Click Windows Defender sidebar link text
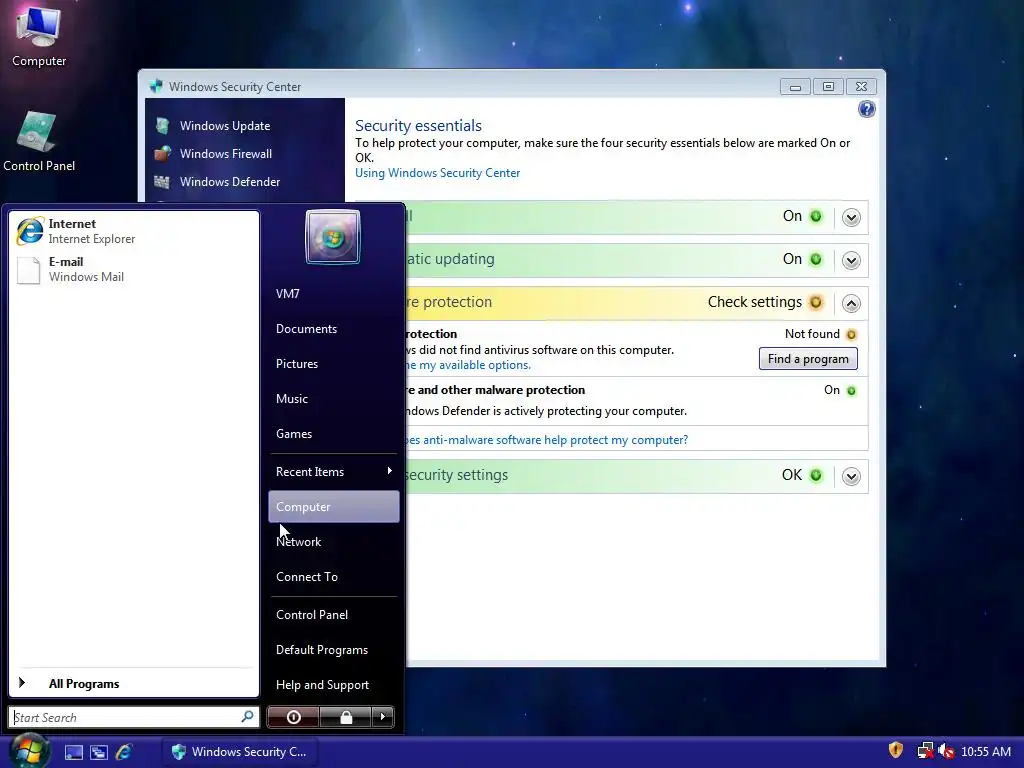This screenshot has height=768, width=1024. [230, 182]
